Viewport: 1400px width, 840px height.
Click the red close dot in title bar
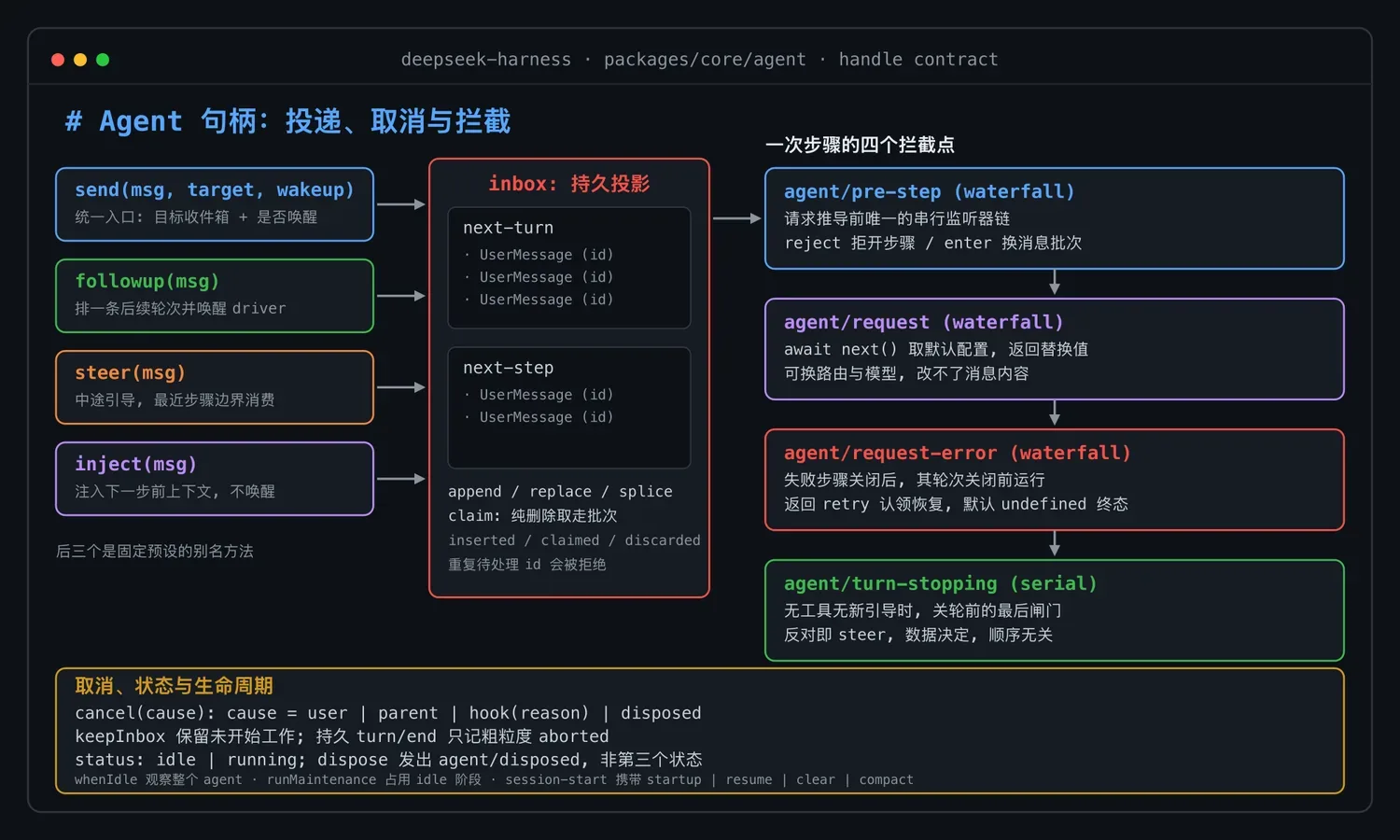pyautogui.click(x=58, y=60)
